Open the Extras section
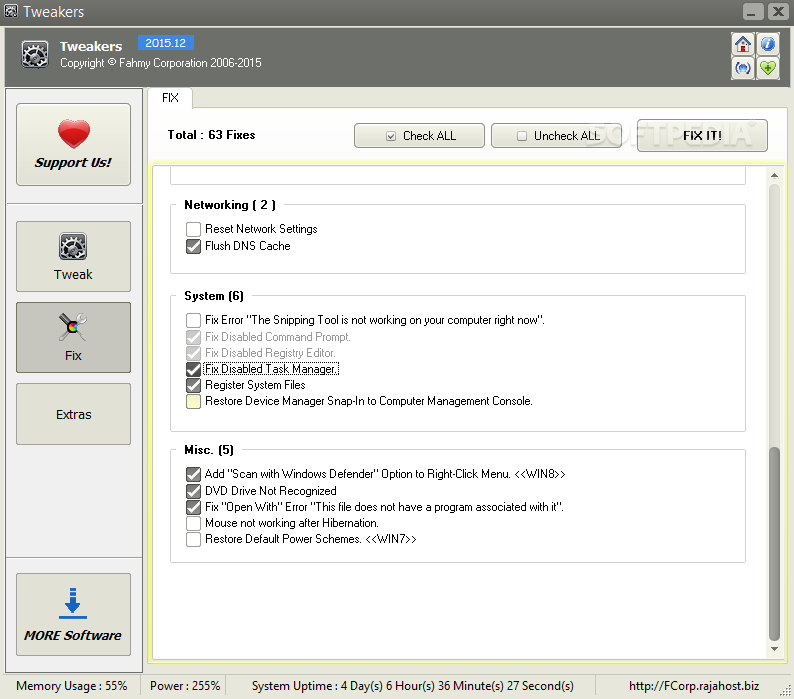This screenshot has height=699, width=794. (73, 414)
